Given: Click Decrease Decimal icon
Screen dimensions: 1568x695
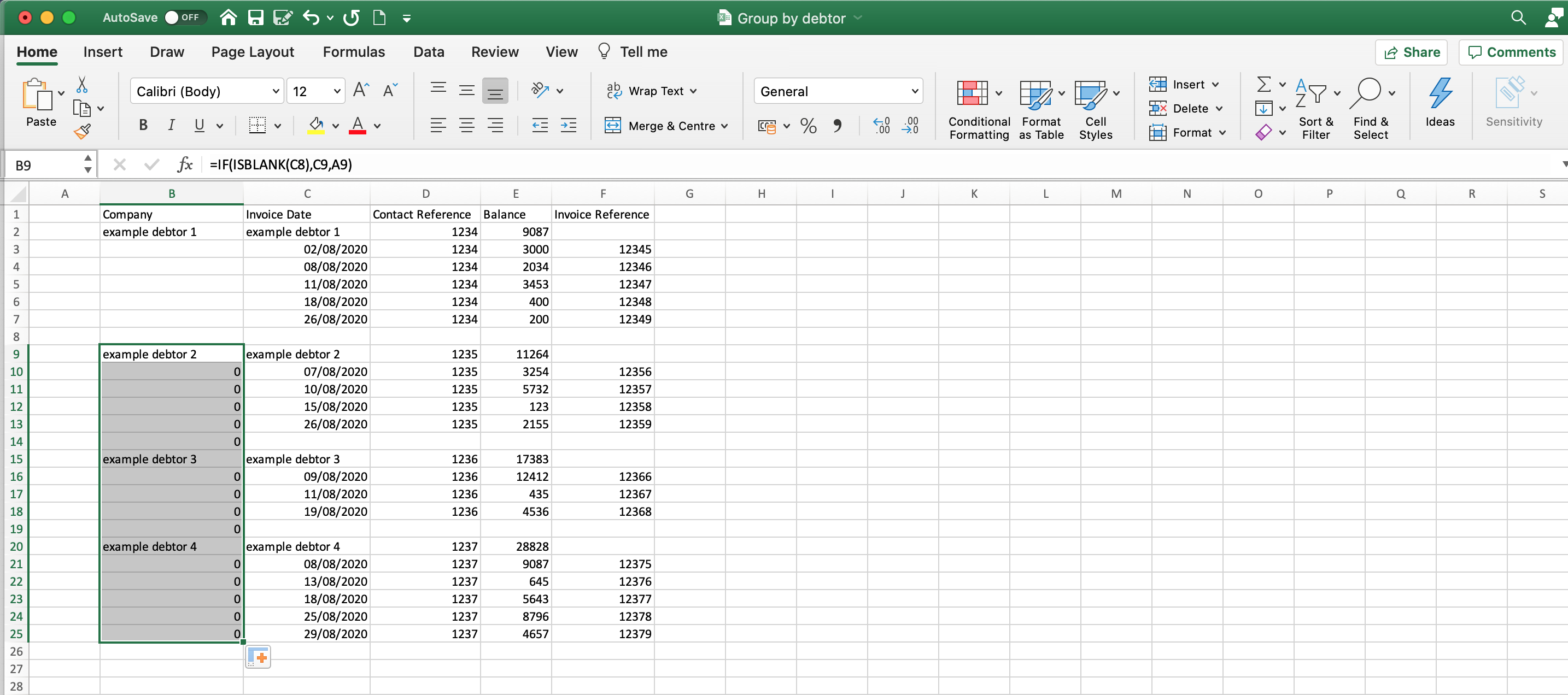Looking at the screenshot, I should tap(911, 125).
